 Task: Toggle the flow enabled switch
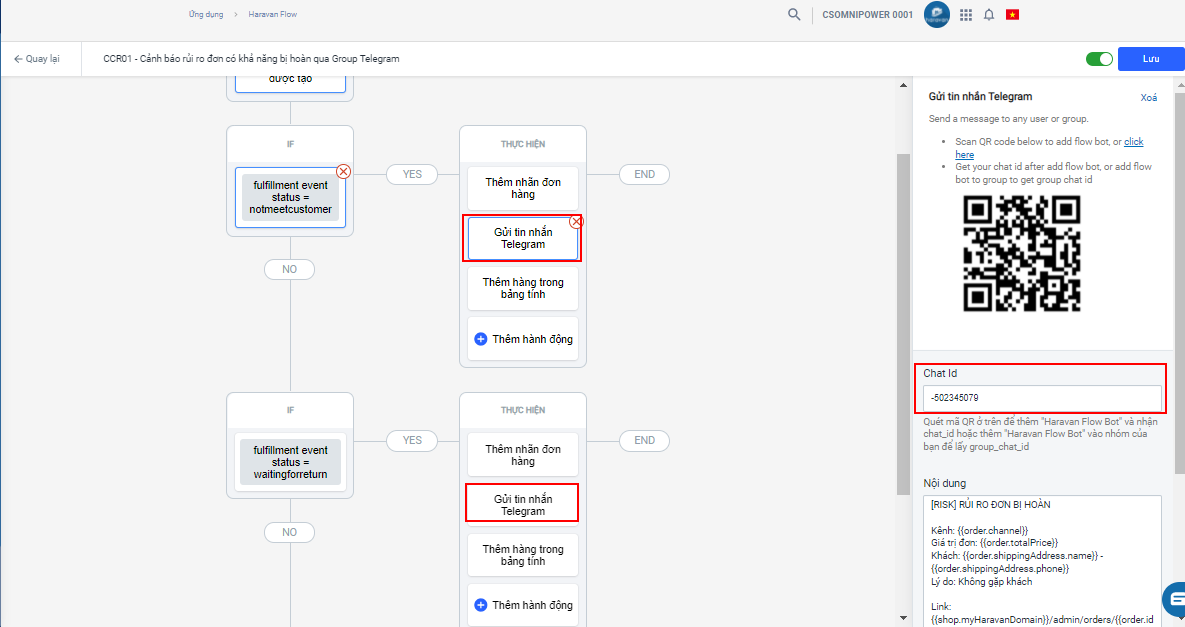[1099, 59]
